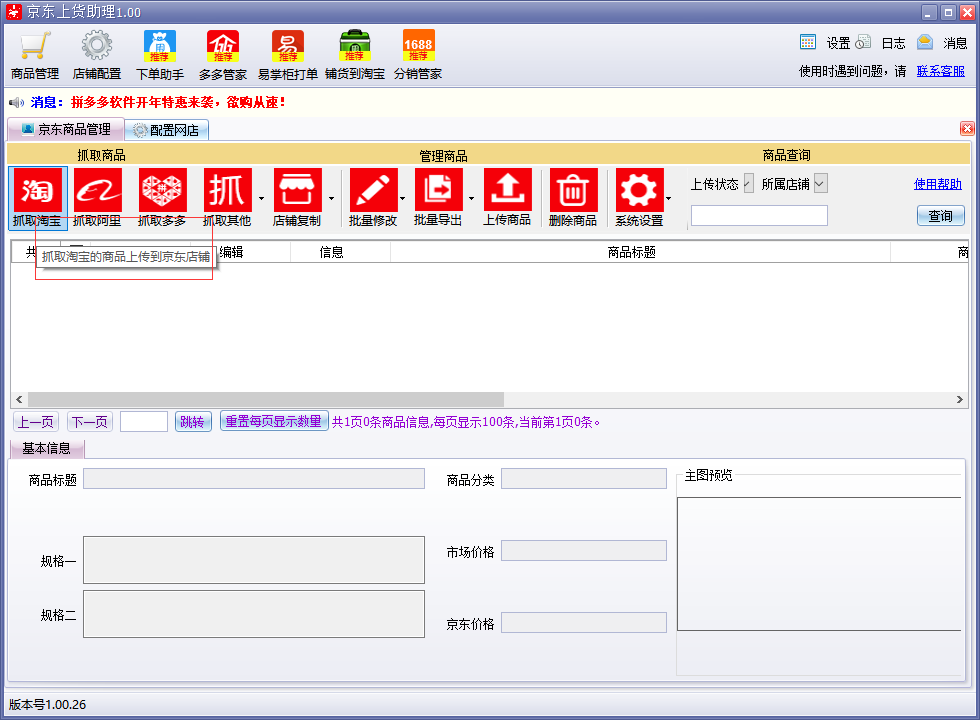Screen dimensions: 980x720
Task: Click the 拼多多软件 promotional message text
Action: (x=178, y=102)
